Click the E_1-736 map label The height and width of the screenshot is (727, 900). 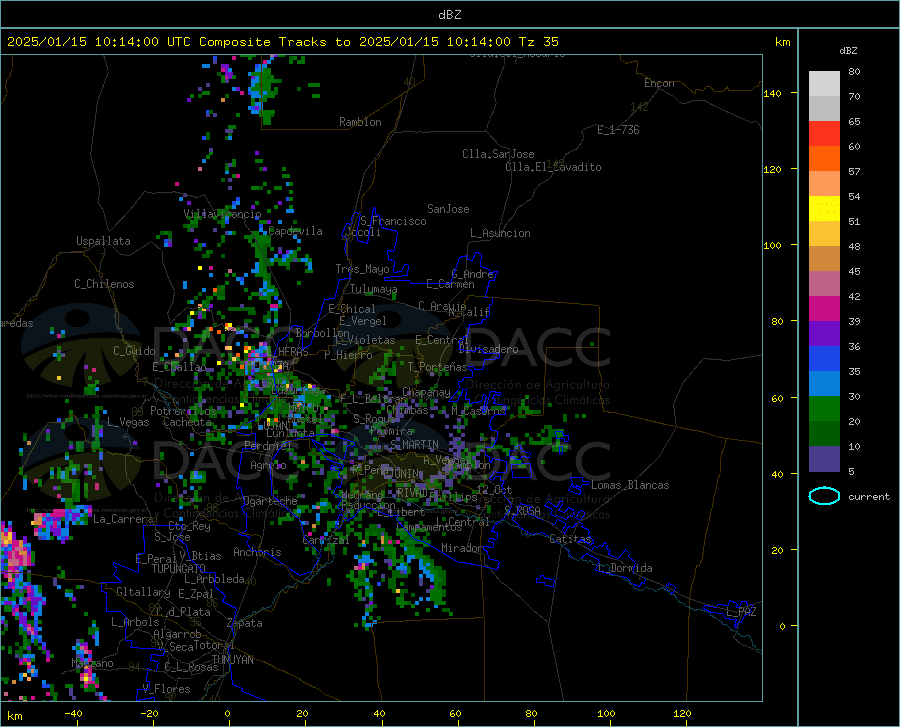click(618, 130)
